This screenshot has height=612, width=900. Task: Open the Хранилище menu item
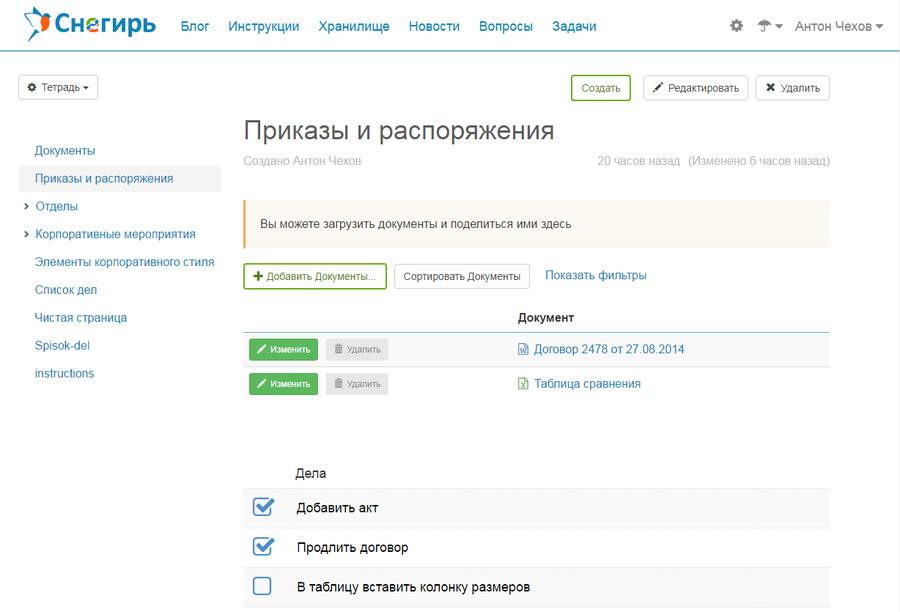coord(354,26)
